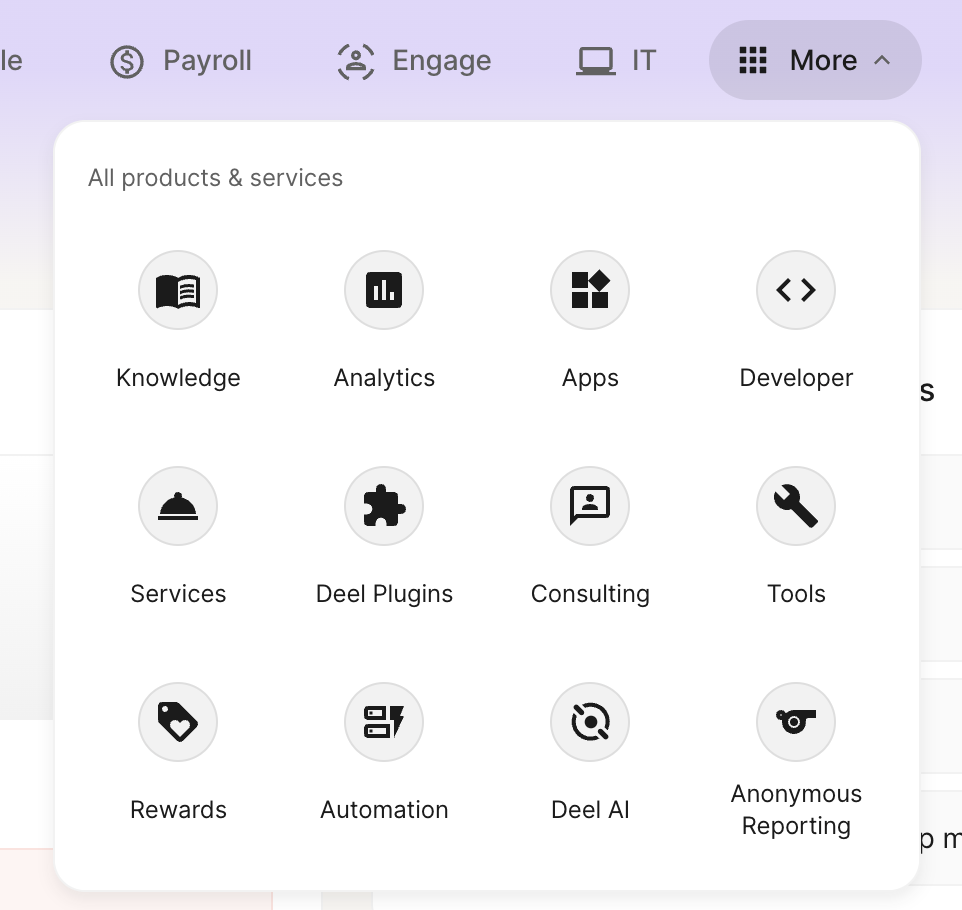Open the Services bell cloche icon
The width and height of the screenshot is (962, 910).
[x=178, y=506]
